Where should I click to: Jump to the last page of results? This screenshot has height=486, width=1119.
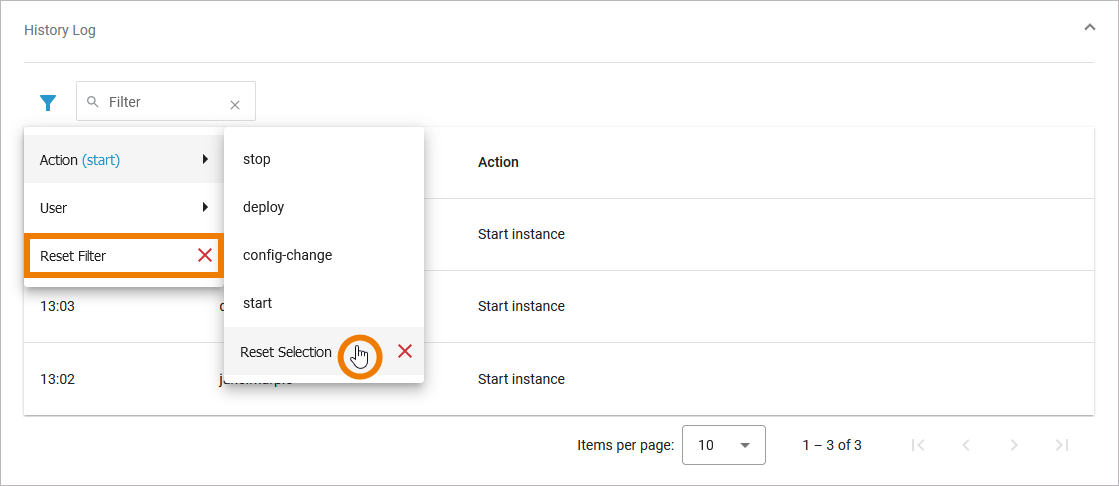[x=1062, y=445]
